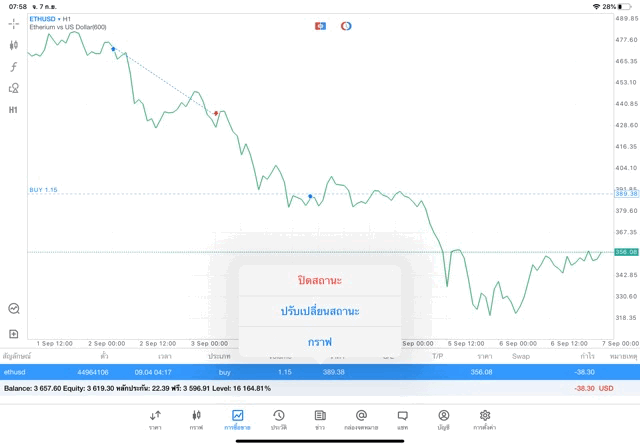The image size is (640, 447).
Task: Open ข่าว (news) in bottom bar
Action: [x=320, y=419]
